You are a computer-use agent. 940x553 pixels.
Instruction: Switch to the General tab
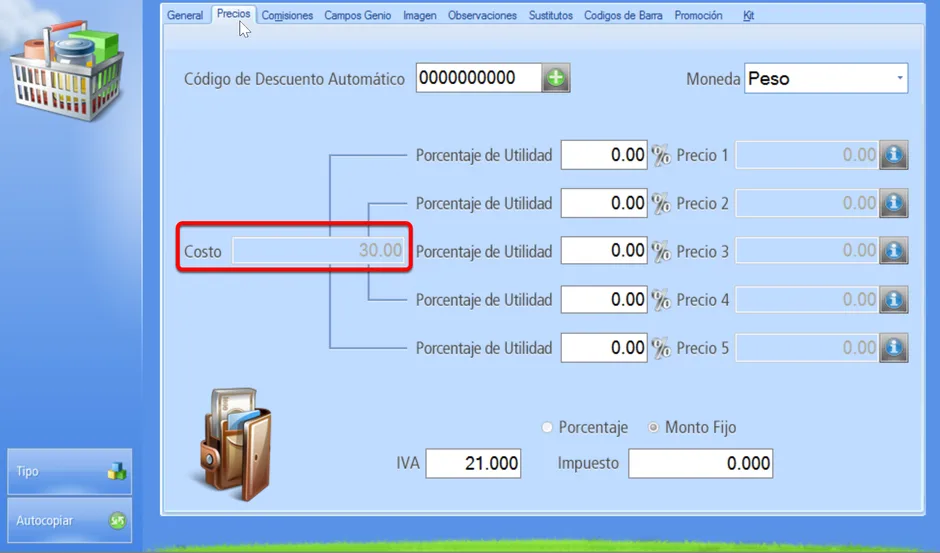point(185,16)
